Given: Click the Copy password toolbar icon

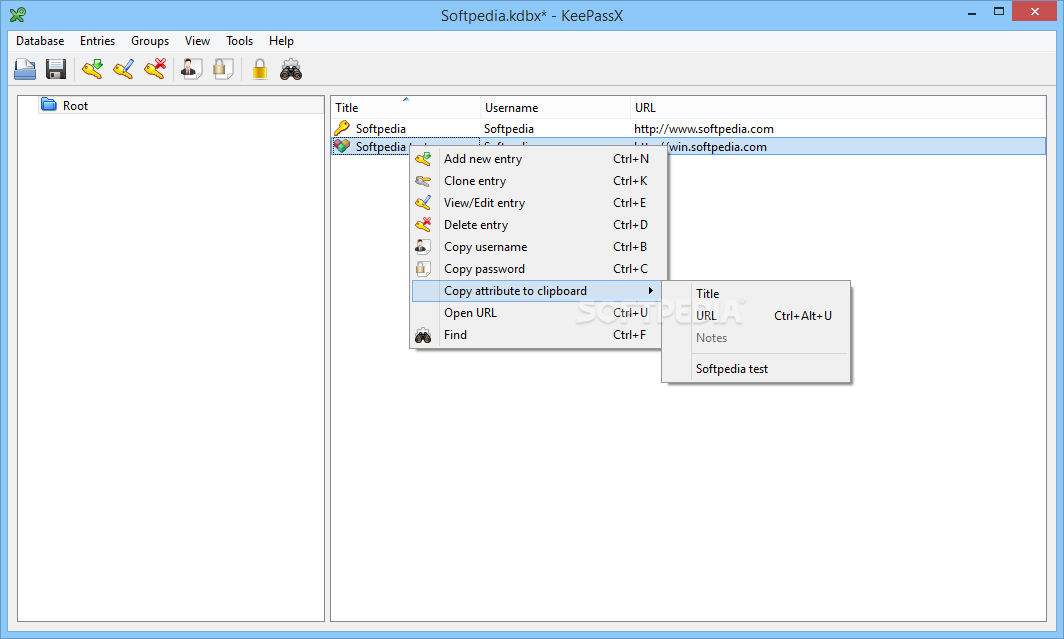Looking at the screenshot, I should point(223,69).
